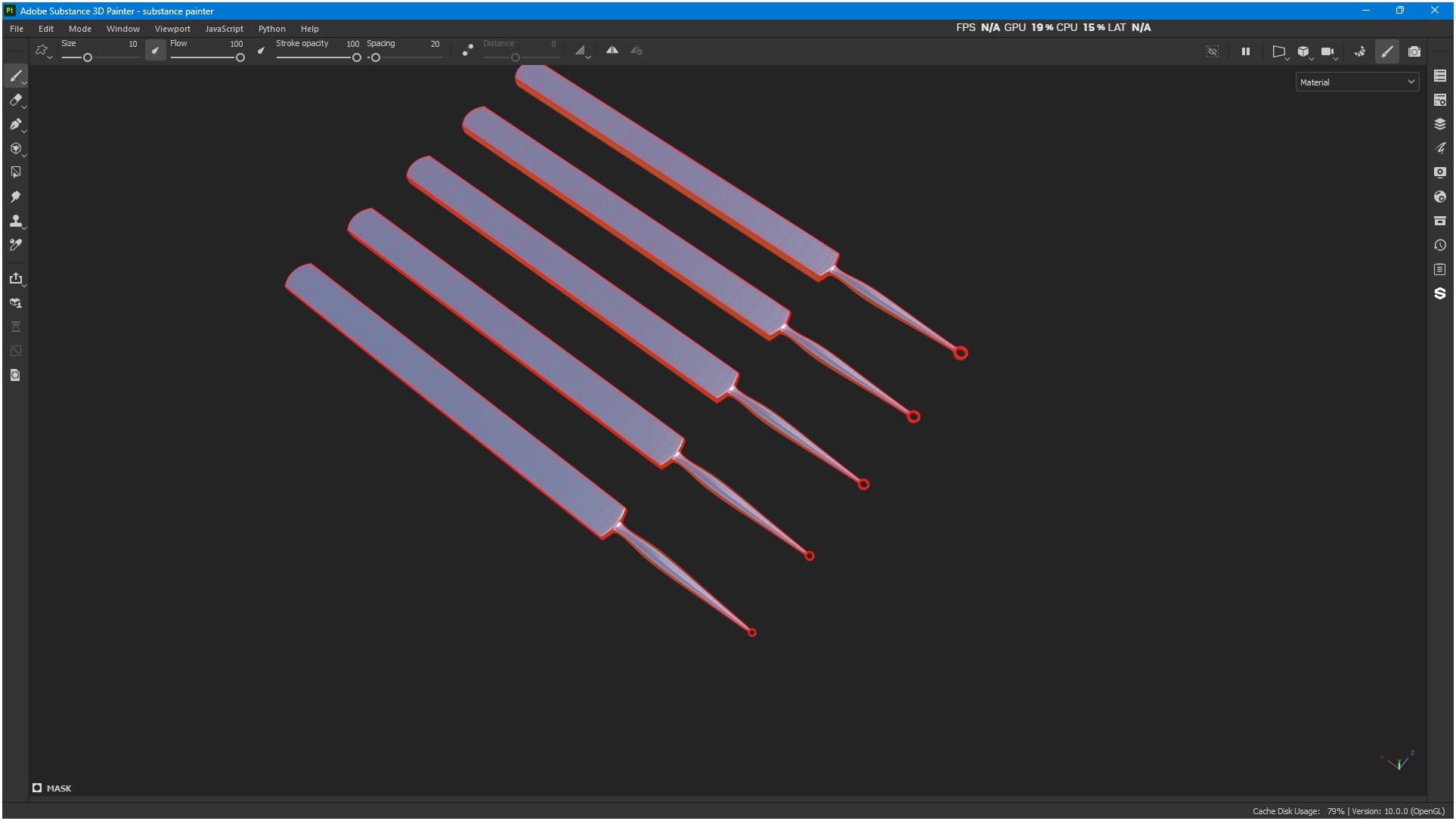Pause the engine computations
The image size is (1456, 821).
pos(1245,51)
